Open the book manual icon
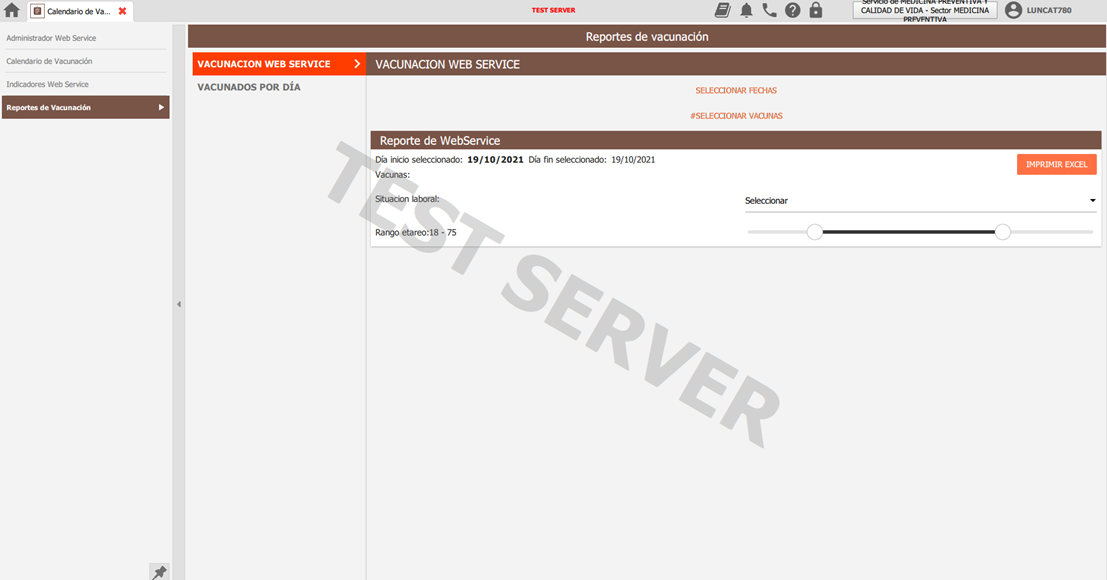 tap(723, 10)
